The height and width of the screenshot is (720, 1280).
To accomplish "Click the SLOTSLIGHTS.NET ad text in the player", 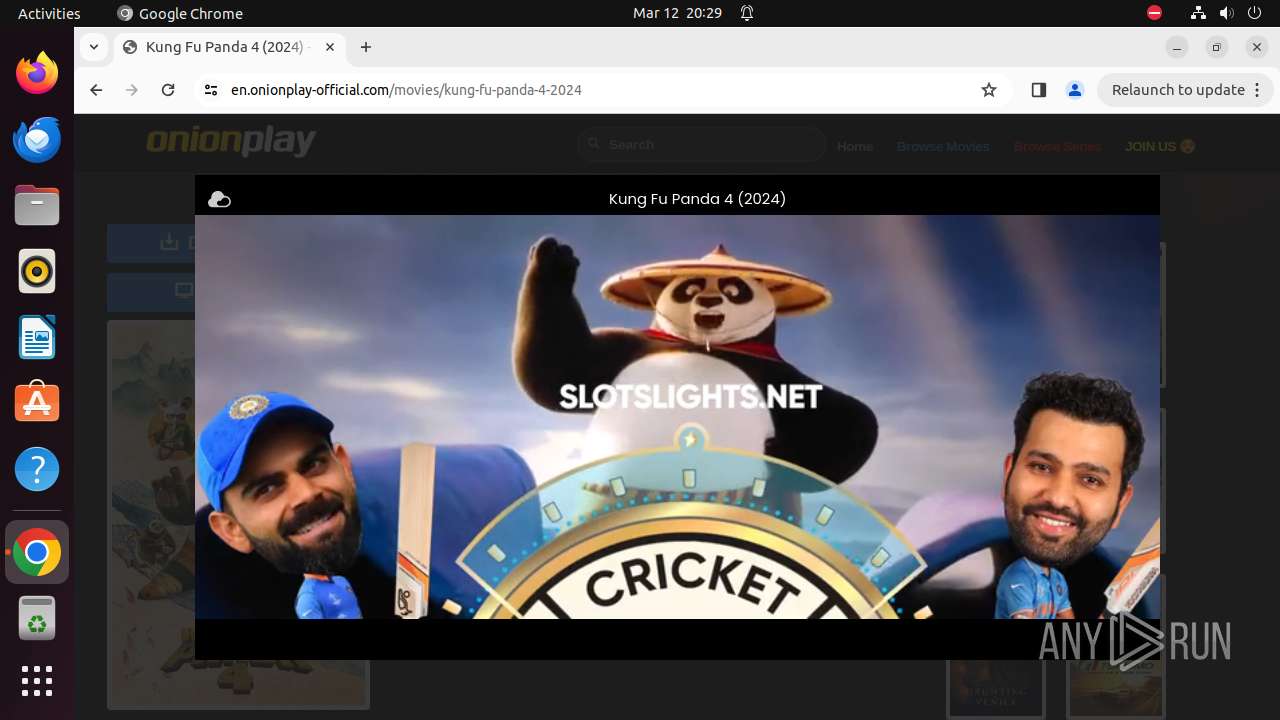I will pyautogui.click(x=690, y=397).
